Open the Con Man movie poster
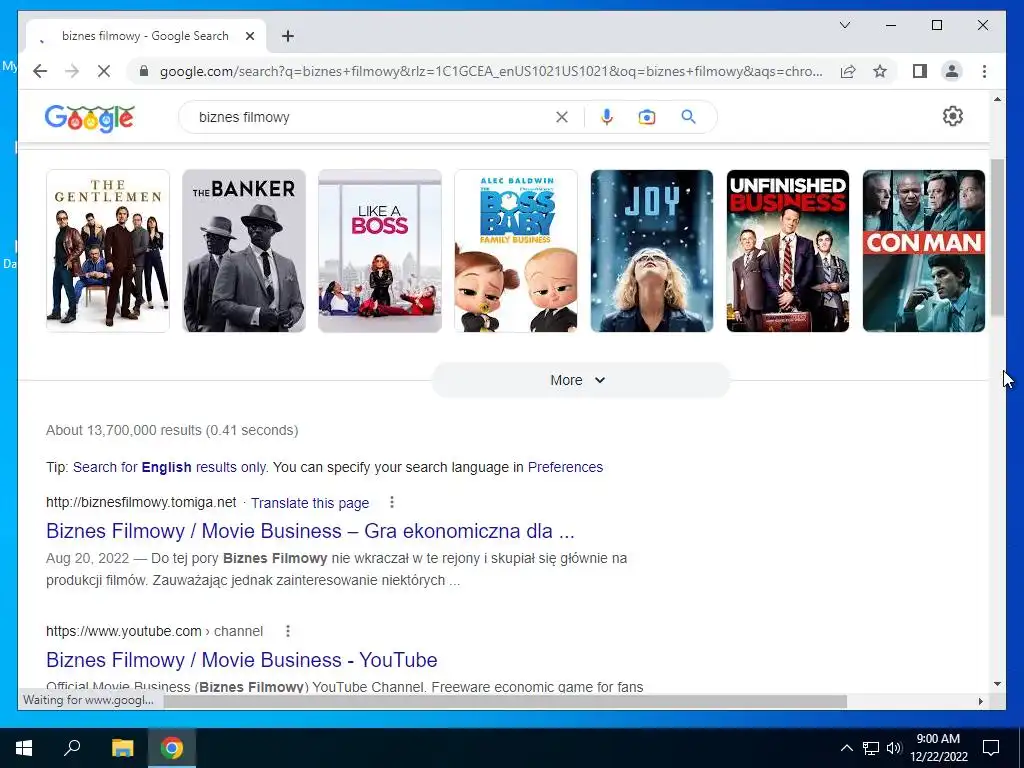 click(x=924, y=251)
